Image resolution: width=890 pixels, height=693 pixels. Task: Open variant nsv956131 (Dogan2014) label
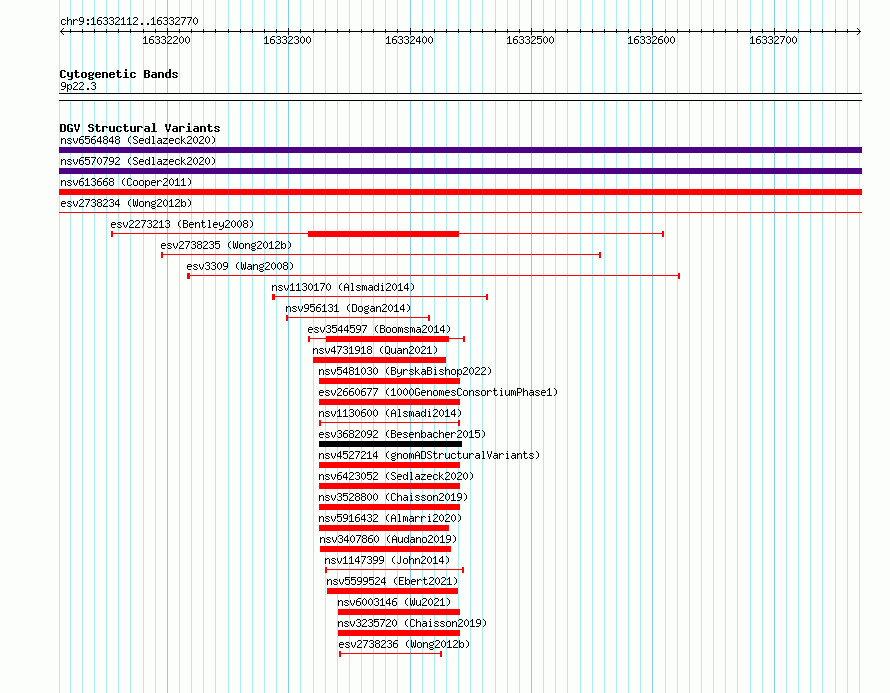pos(348,308)
